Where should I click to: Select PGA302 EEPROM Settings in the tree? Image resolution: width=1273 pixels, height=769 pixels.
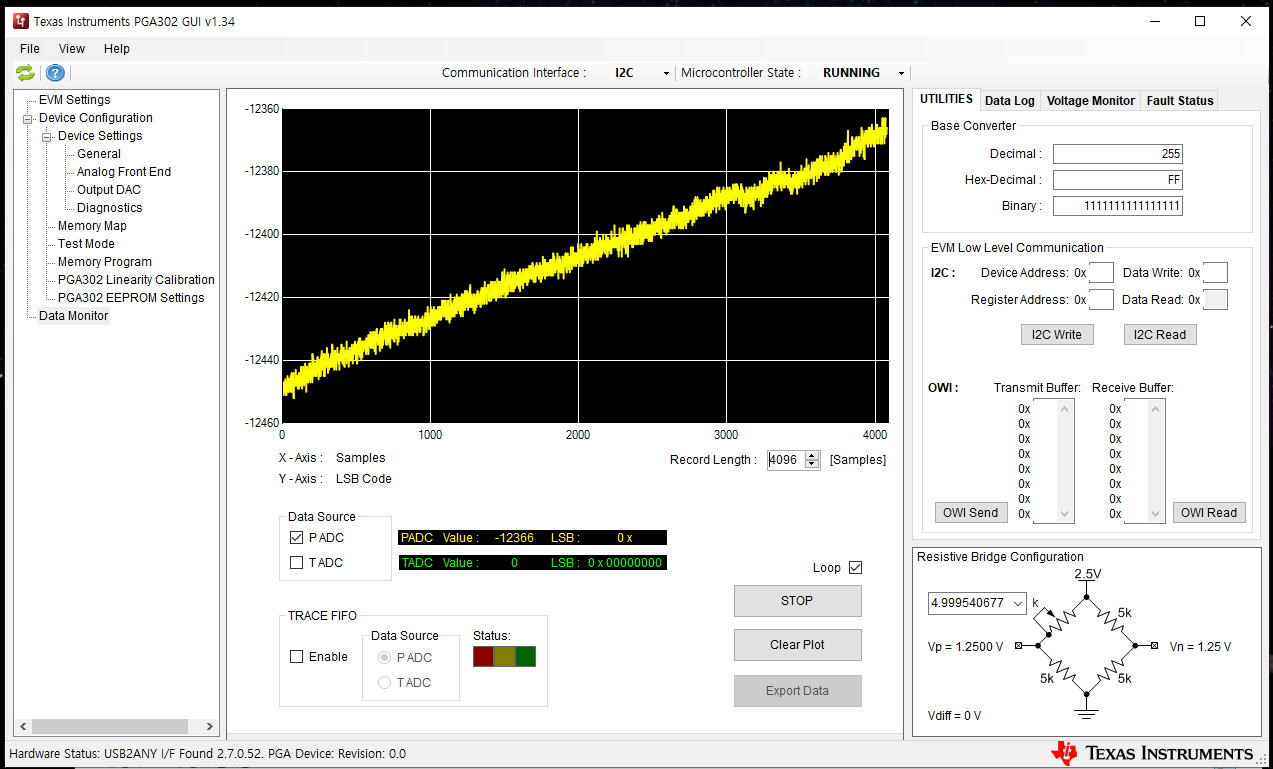point(131,298)
